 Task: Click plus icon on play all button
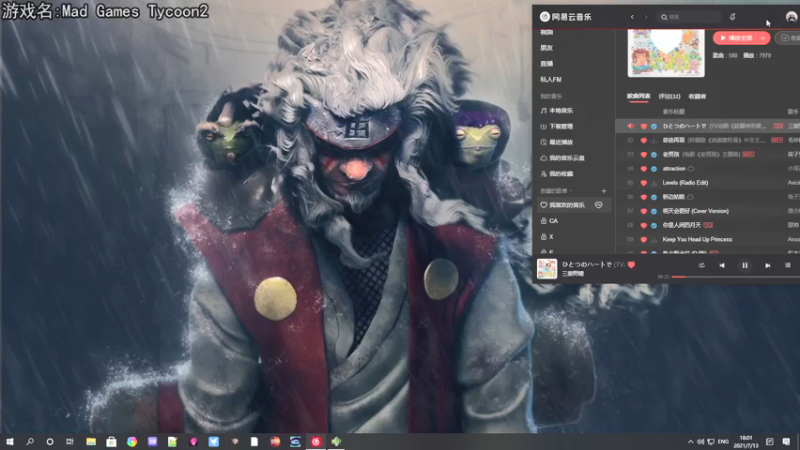(x=763, y=38)
